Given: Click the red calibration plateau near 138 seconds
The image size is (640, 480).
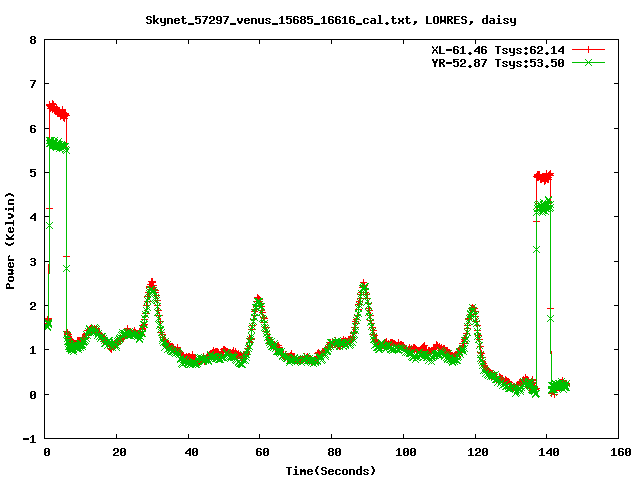Looking at the screenshot, I should tap(543, 177).
